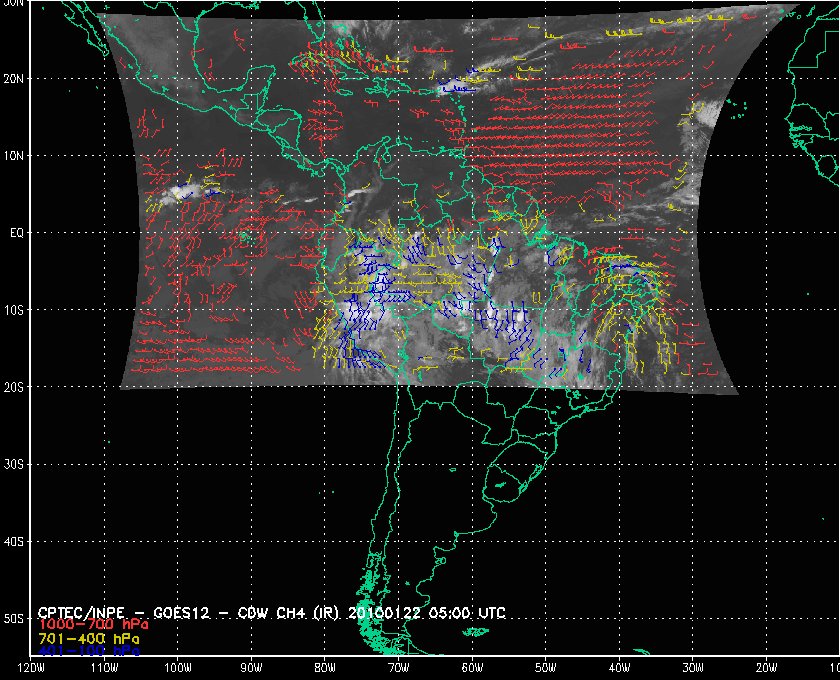Click the 40S latitude axis label

tap(13, 541)
